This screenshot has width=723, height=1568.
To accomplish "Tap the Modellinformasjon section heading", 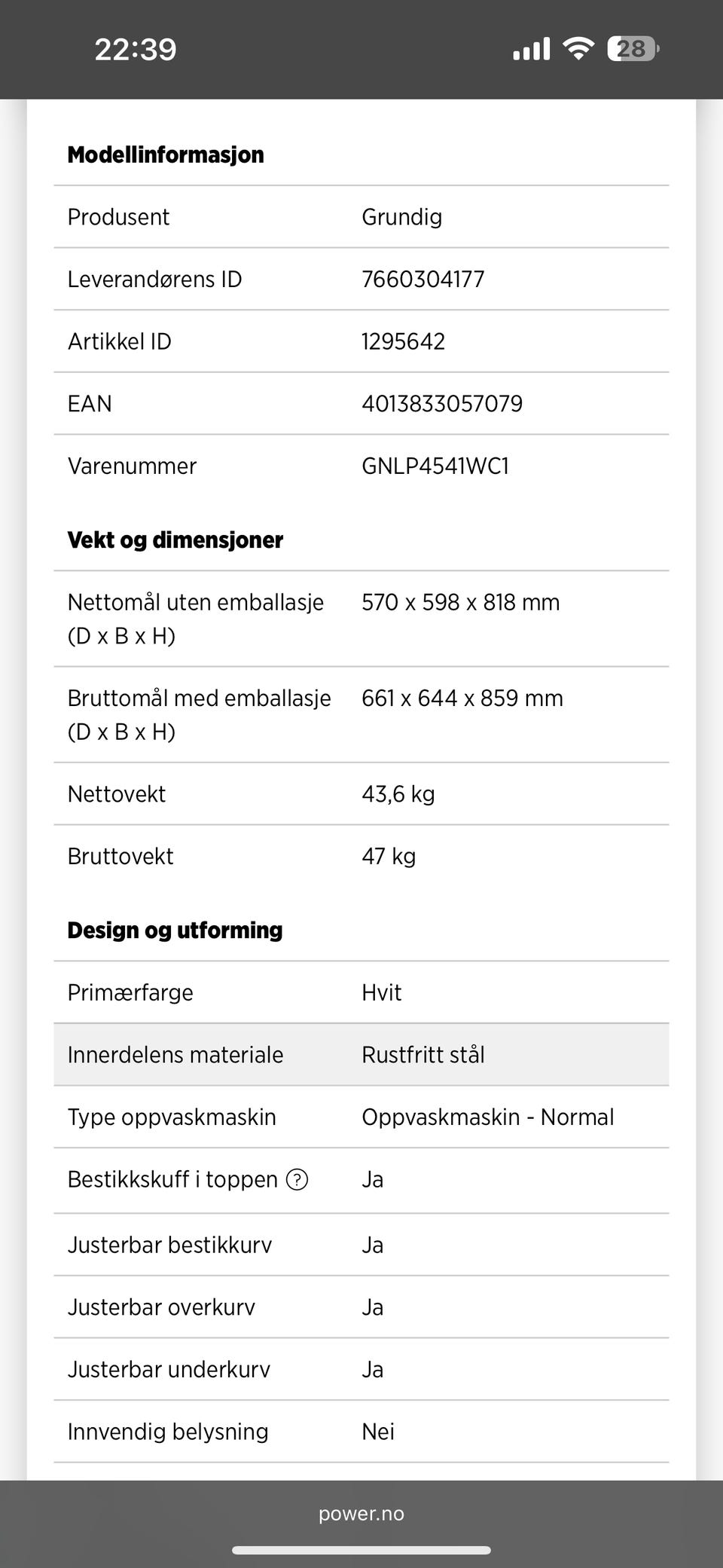I will (166, 154).
